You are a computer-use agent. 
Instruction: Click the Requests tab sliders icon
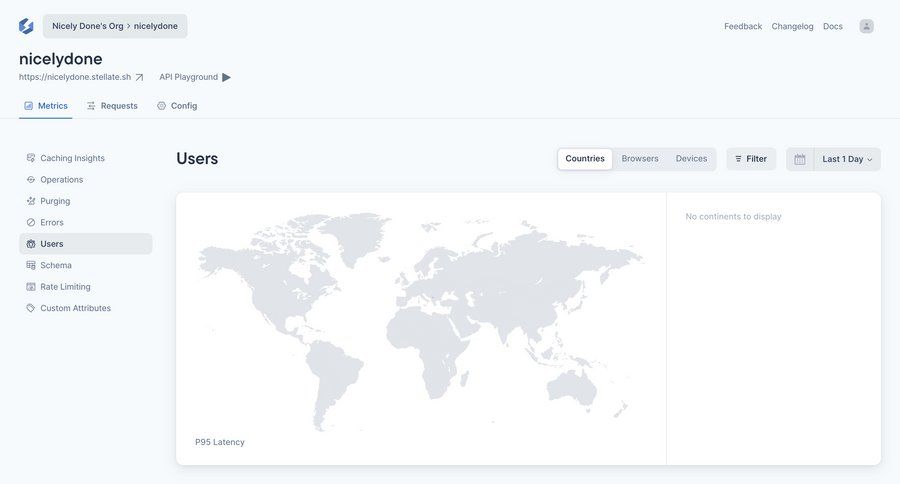click(x=91, y=106)
